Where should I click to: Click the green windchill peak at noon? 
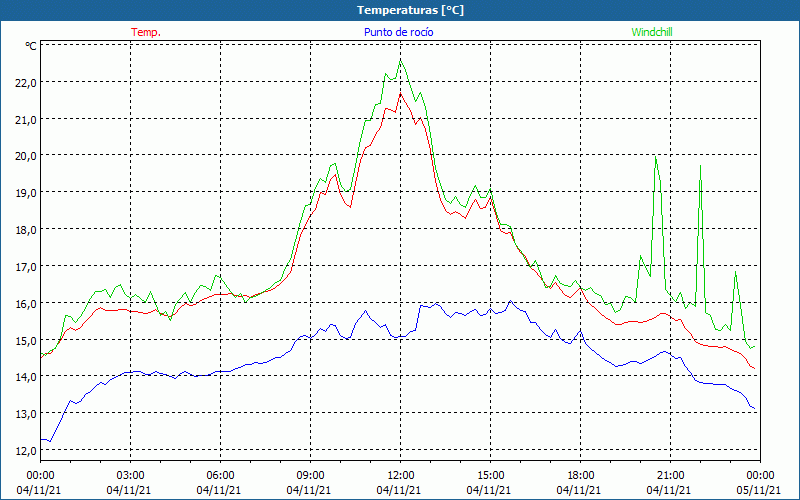(x=401, y=60)
